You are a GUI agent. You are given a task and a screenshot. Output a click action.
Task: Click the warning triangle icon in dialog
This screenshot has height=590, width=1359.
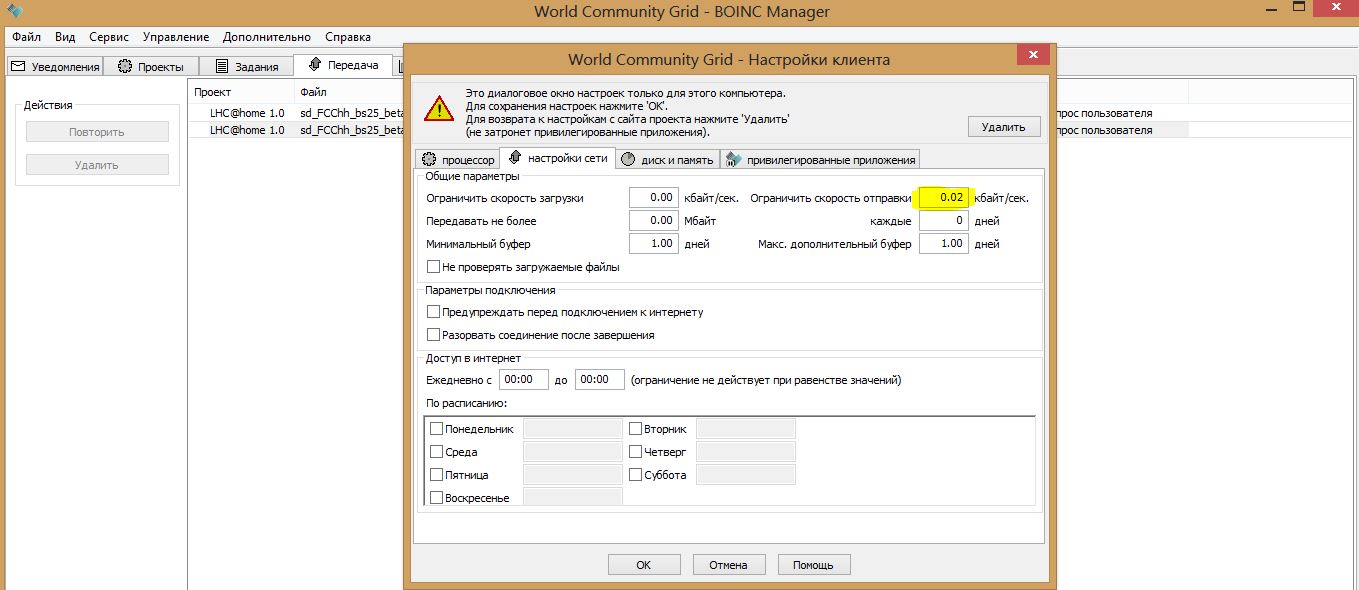438,108
